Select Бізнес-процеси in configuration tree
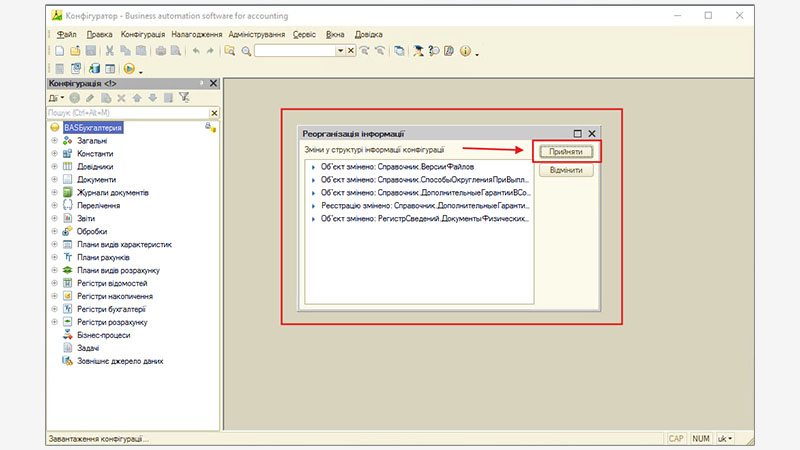 (x=102, y=336)
